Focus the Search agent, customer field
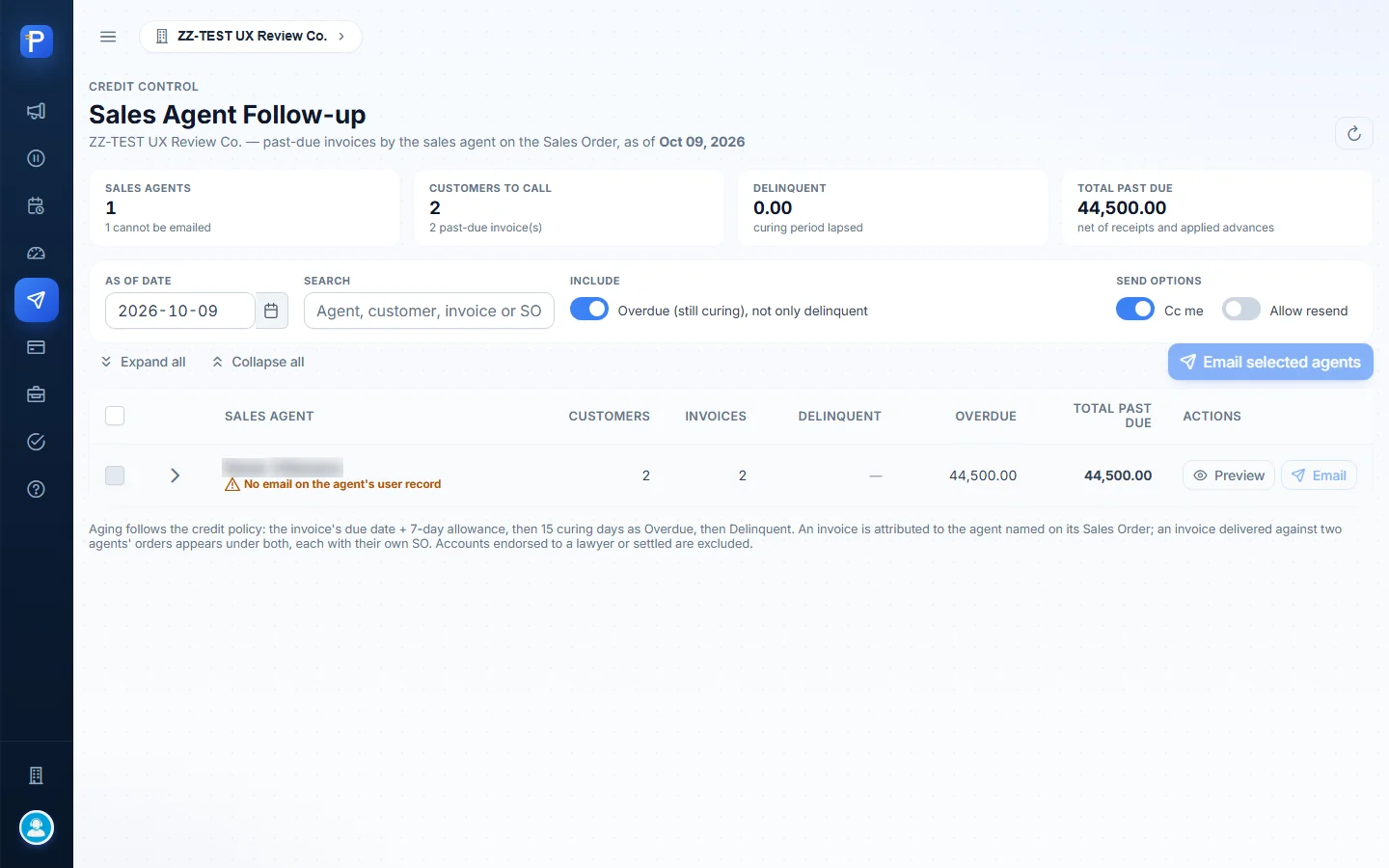This screenshot has height=868, width=1389. [428, 311]
